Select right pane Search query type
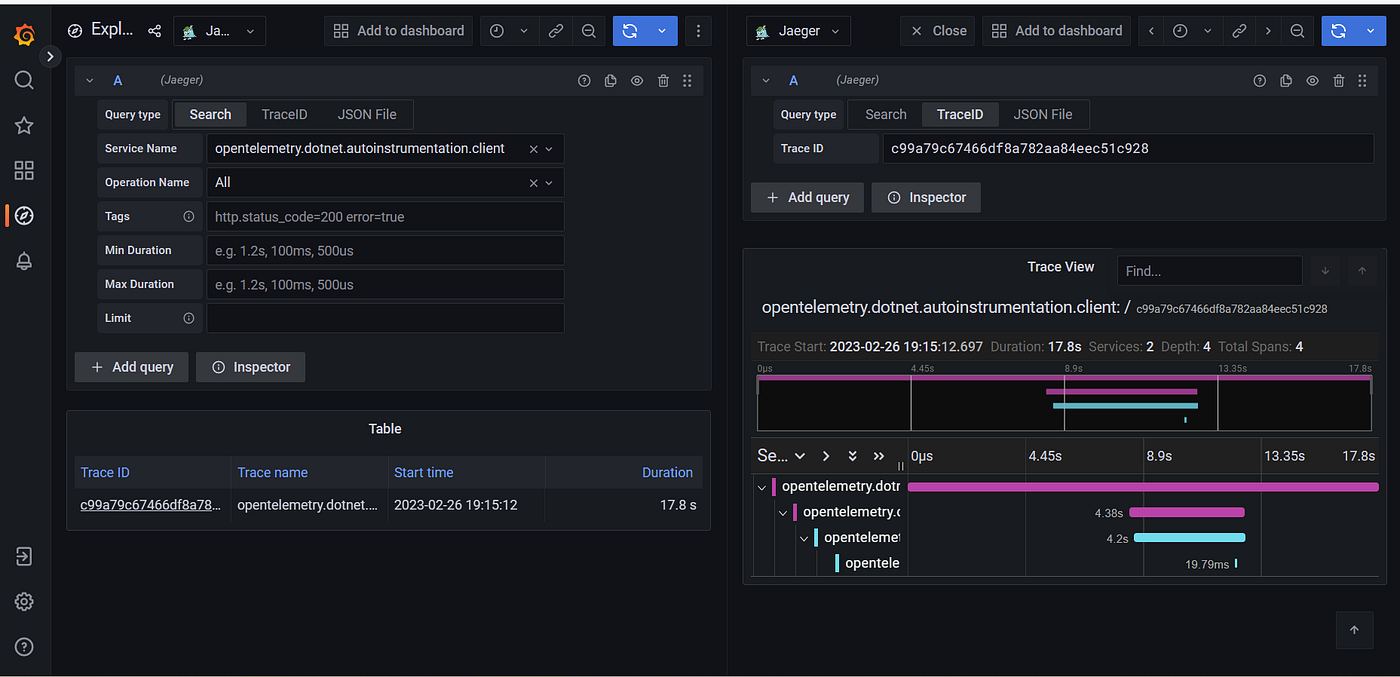 886,114
